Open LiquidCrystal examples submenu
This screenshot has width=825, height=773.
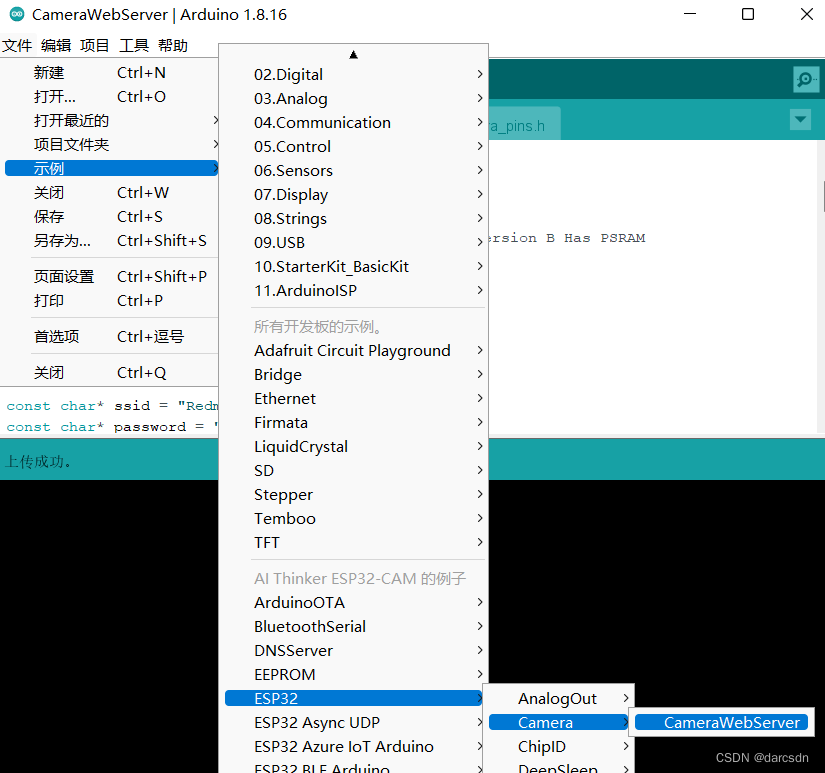pyautogui.click(x=354, y=447)
